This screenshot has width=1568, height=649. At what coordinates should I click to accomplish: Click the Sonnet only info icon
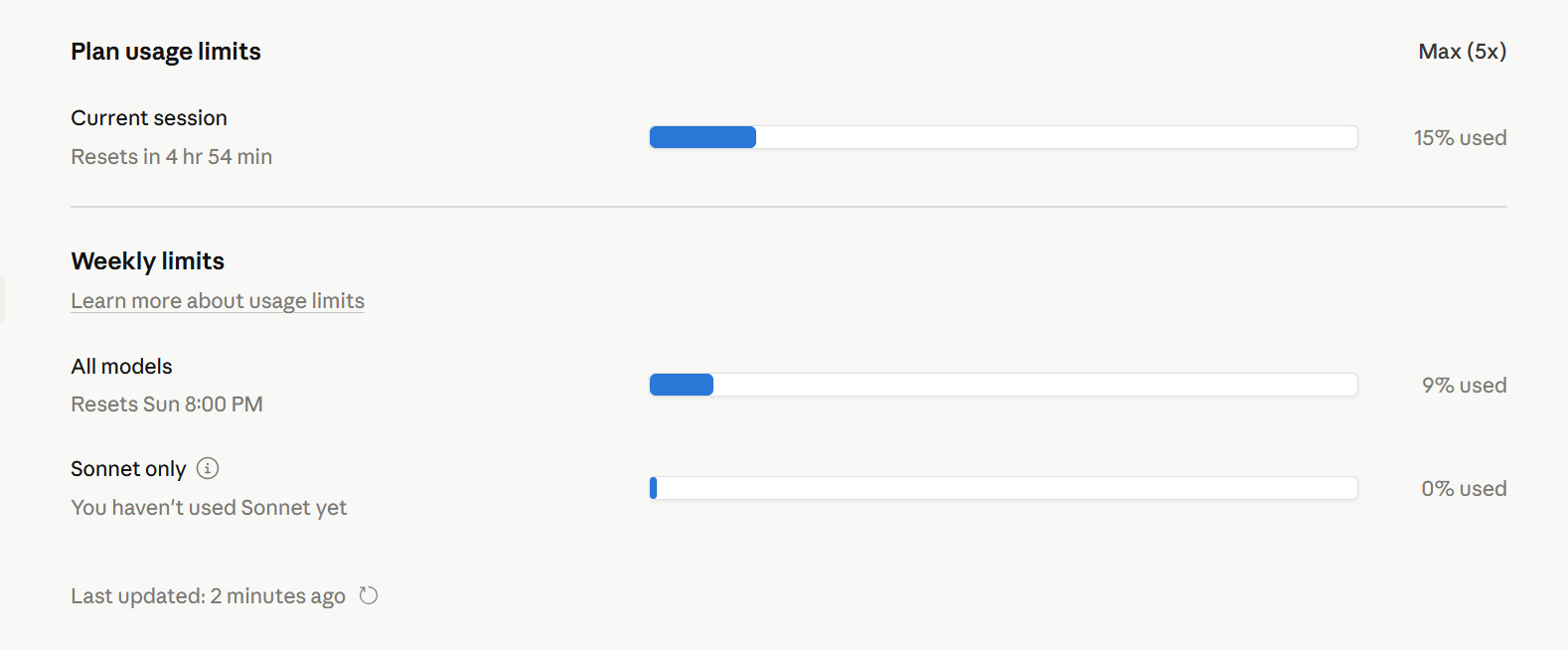tap(208, 468)
